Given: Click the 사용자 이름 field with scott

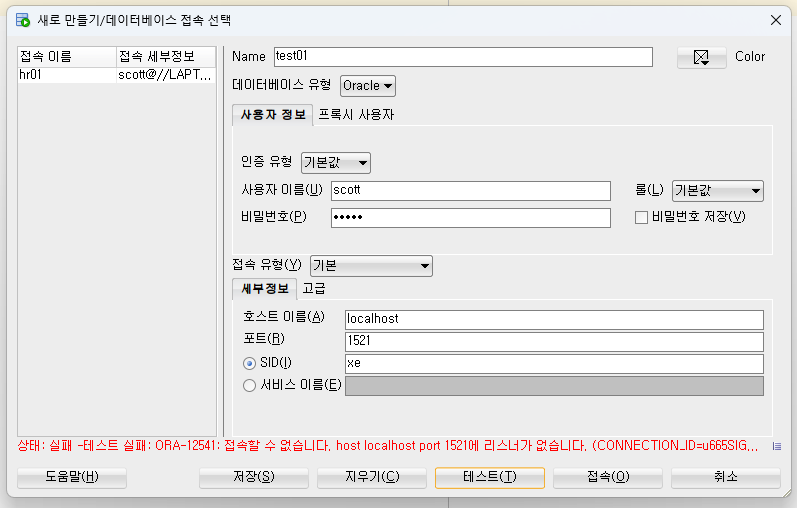Looking at the screenshot, I should tap(471, 191).
